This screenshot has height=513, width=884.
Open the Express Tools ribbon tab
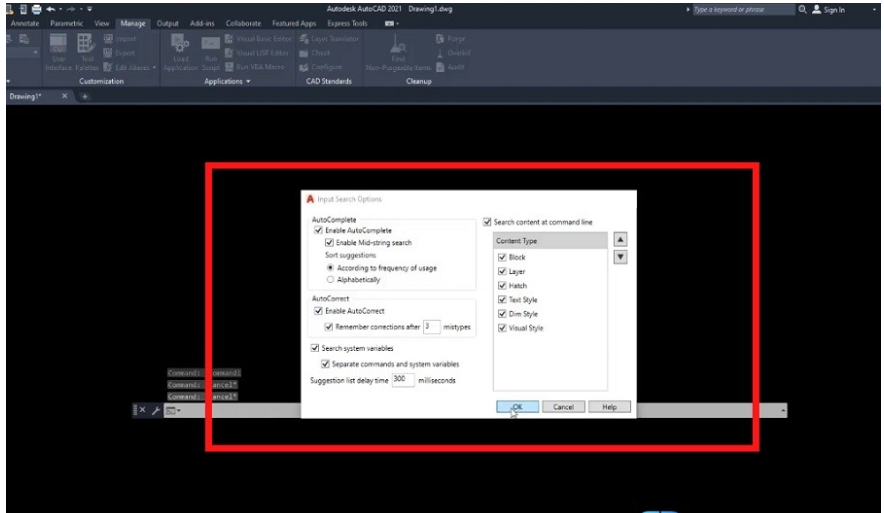(346, 22)
